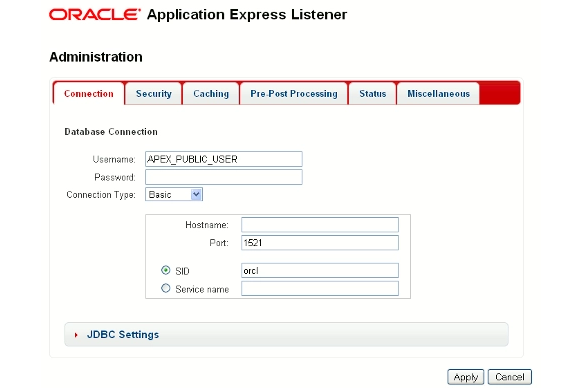Click the Username label

(114, 159)
